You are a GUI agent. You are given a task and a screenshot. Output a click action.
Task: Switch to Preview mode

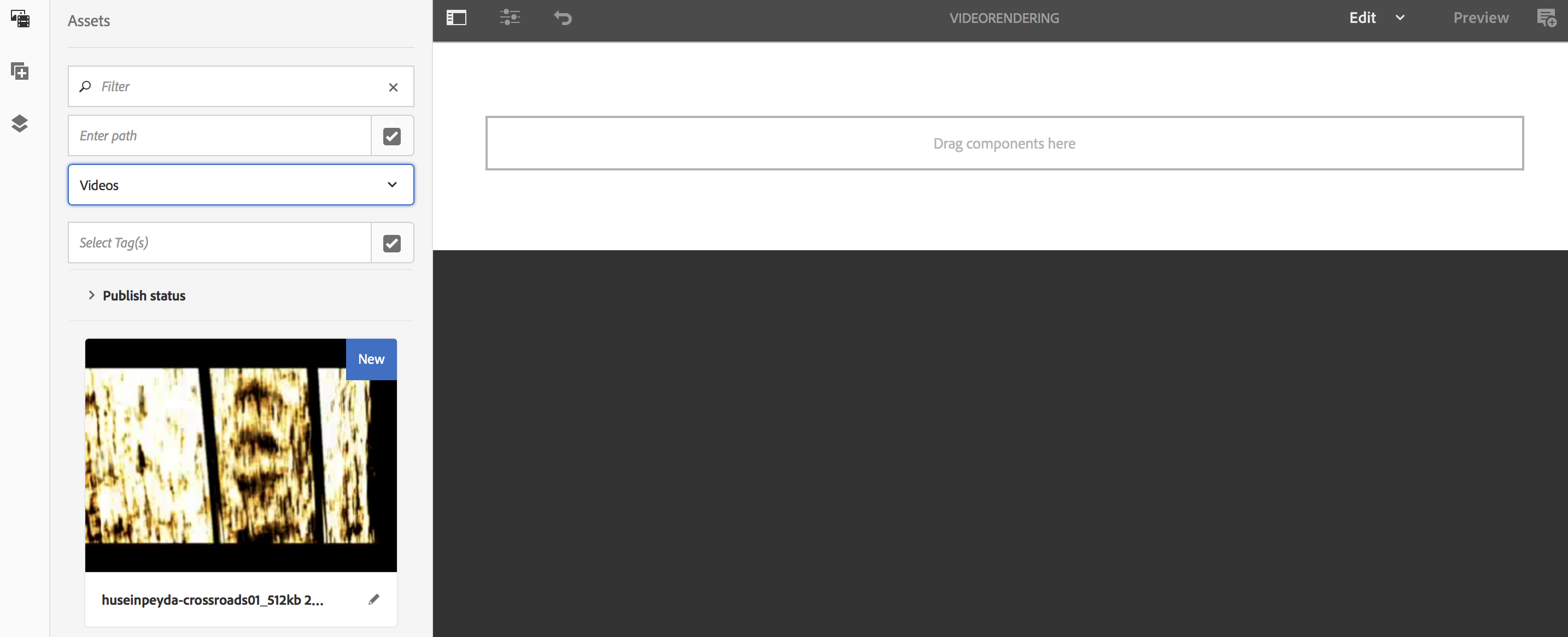click(x=1481, y=18)
